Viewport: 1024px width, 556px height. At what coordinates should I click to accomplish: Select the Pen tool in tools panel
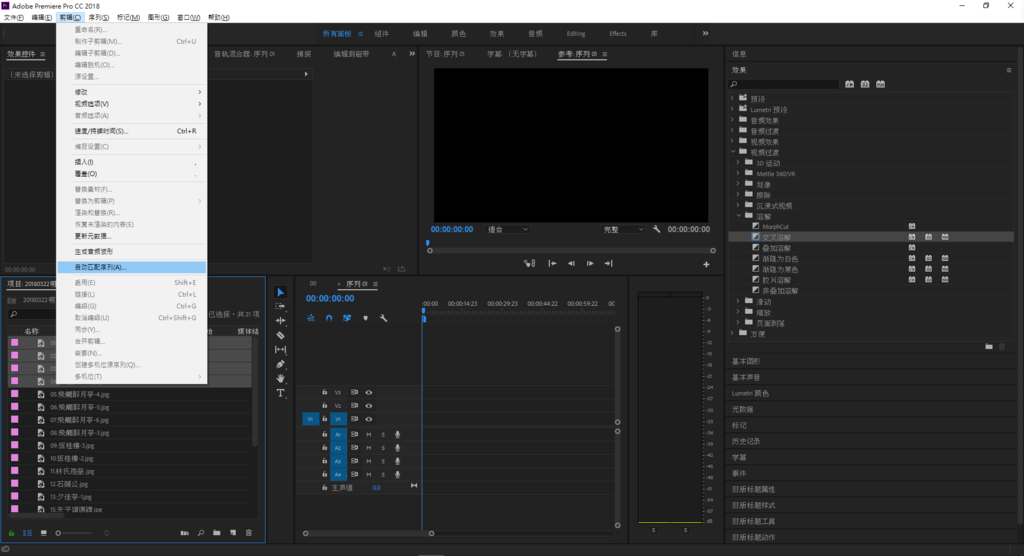tap(281, 364)
